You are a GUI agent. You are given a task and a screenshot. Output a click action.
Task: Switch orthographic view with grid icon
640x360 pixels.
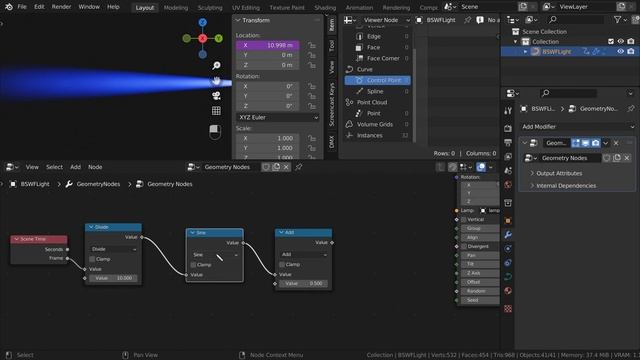[x=216, y=111]
